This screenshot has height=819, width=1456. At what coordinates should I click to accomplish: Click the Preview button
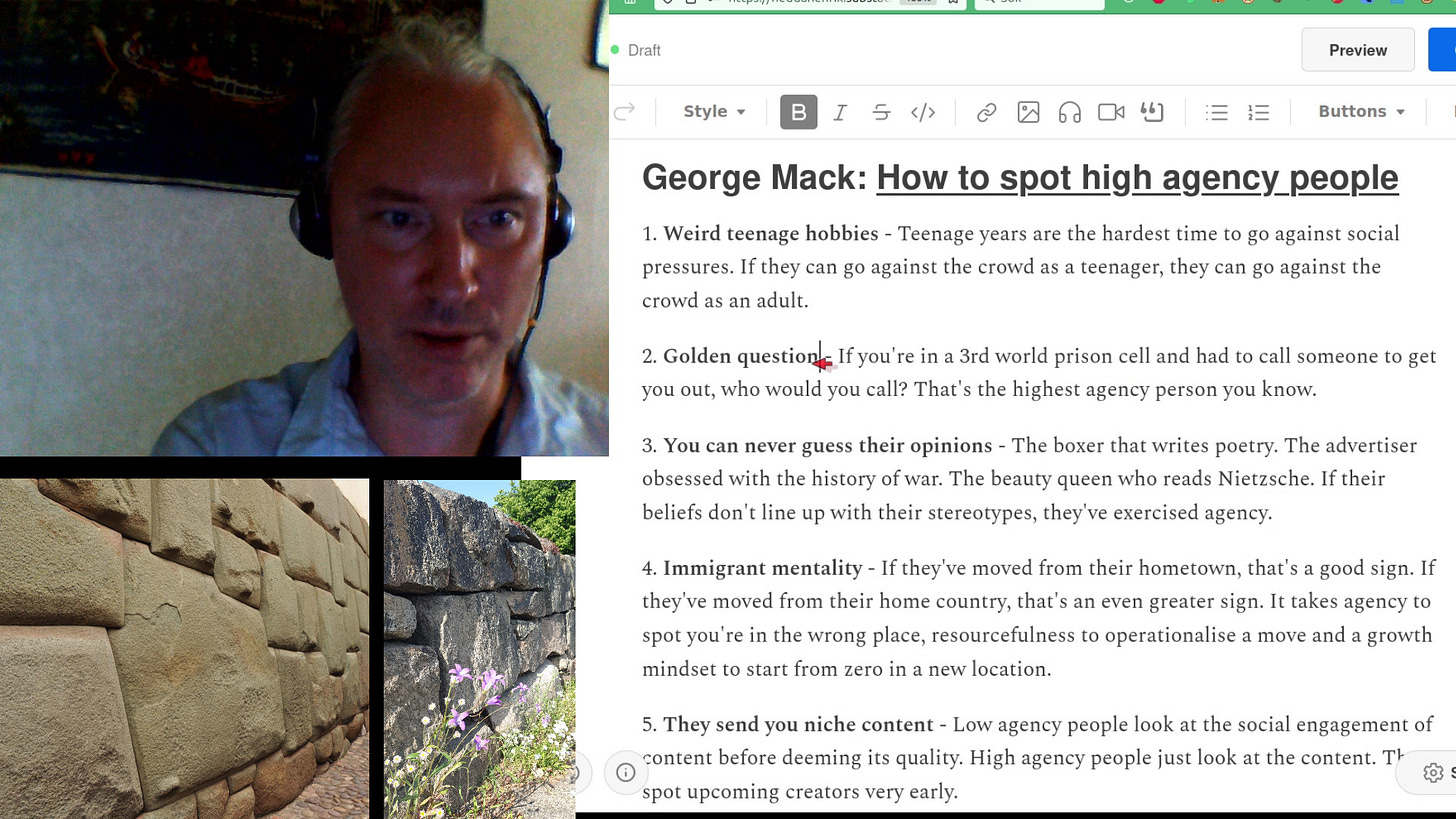tap(1358, 50)
